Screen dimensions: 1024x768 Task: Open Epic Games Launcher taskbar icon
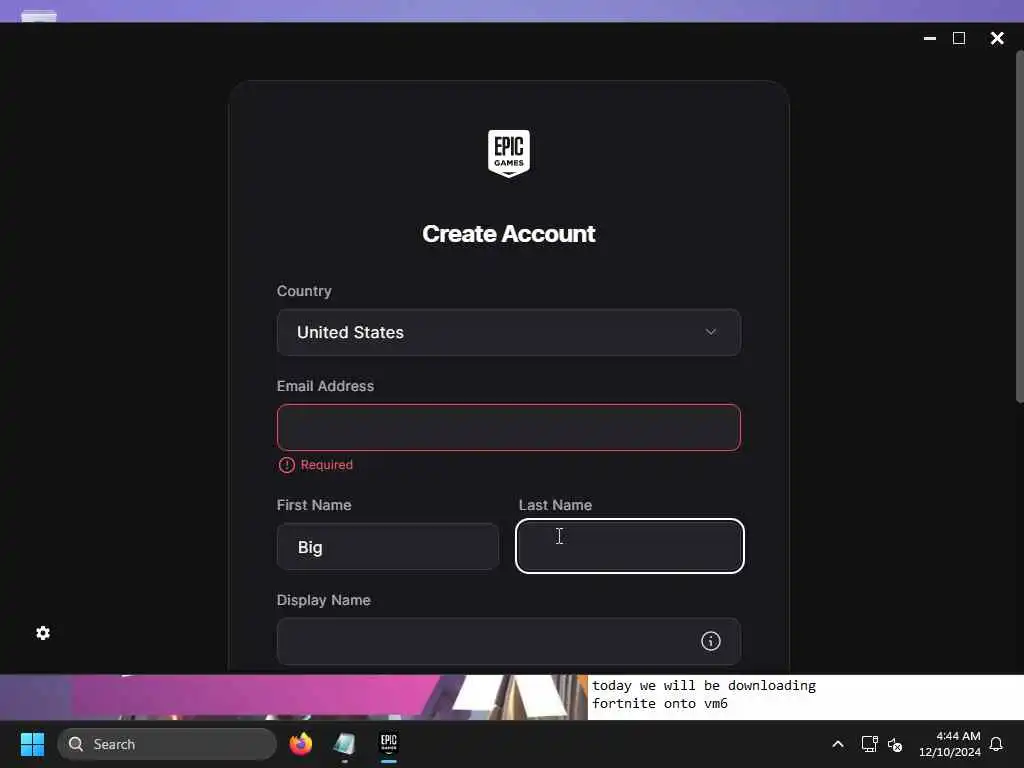coord(389,743)
